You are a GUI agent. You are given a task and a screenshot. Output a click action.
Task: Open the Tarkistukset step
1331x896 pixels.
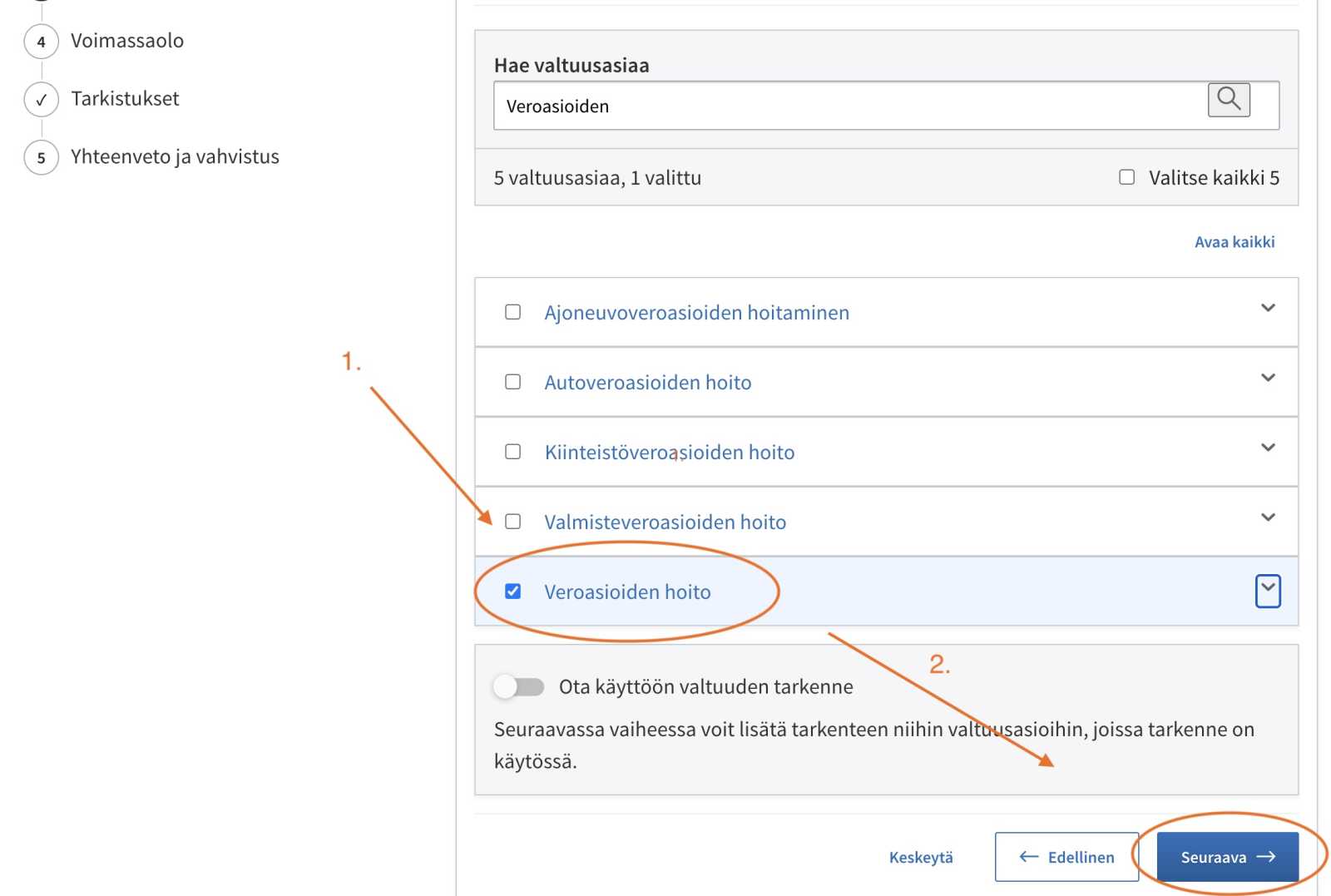click(125, 99)
